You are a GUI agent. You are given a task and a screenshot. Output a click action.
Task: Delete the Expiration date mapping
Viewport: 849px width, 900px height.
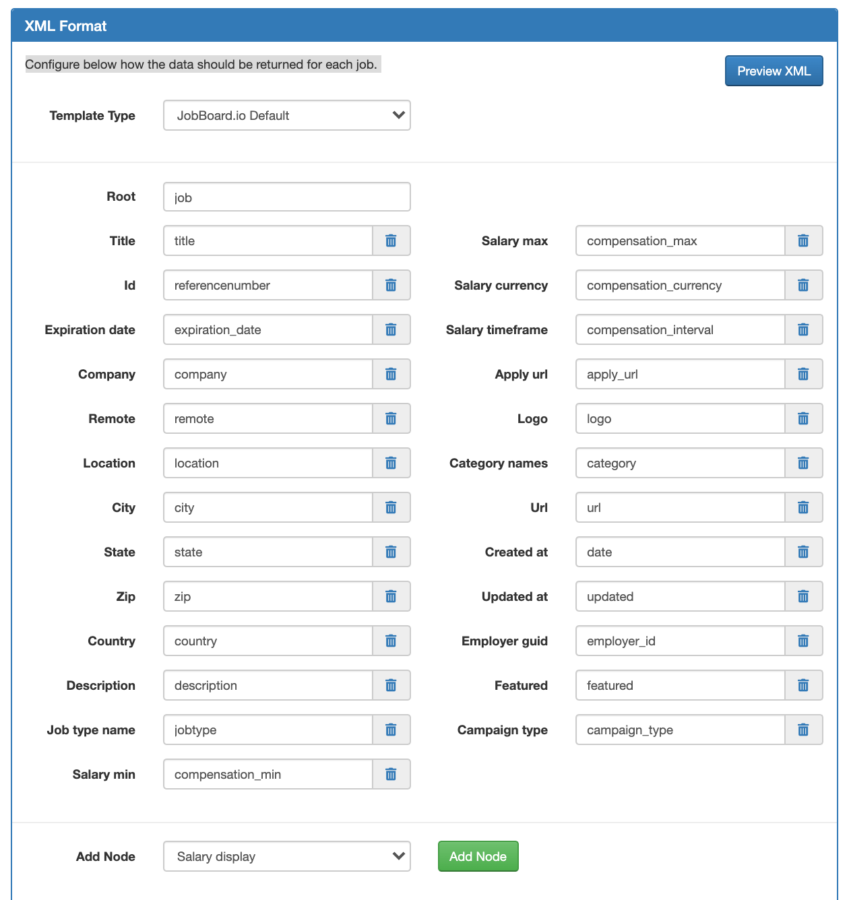[x=390, y=329]
